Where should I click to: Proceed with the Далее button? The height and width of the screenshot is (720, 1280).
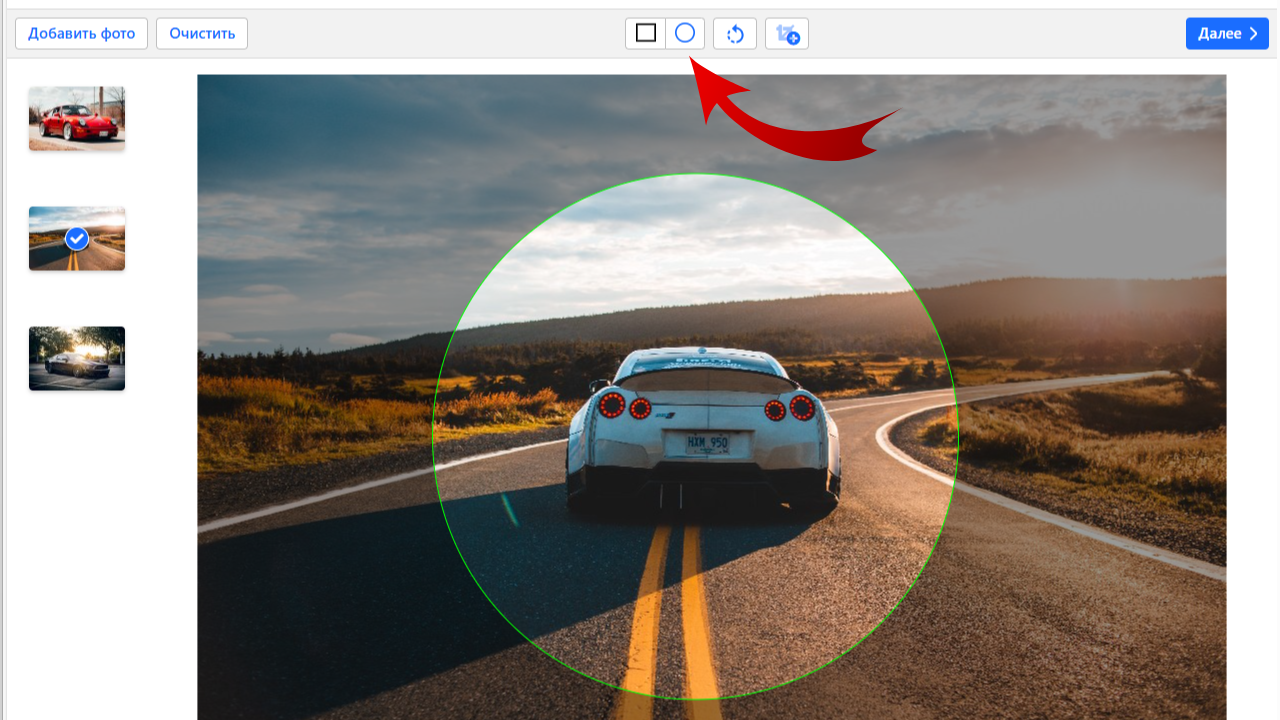tap(1227, 33)
